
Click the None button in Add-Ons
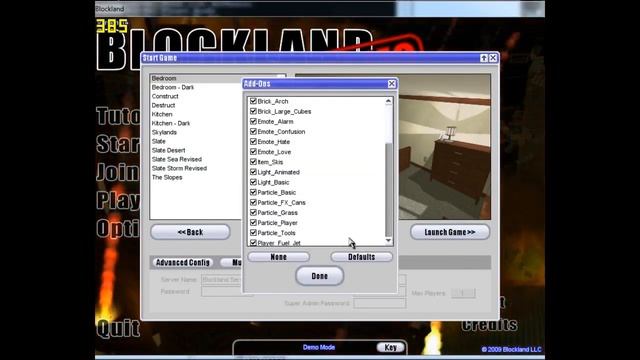point(278,257)
